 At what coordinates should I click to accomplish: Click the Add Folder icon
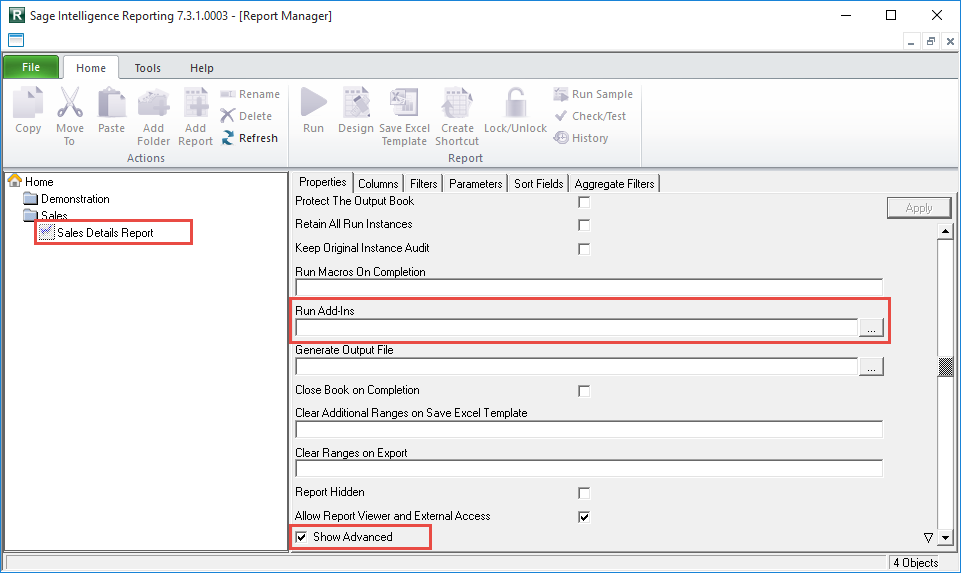153,102
